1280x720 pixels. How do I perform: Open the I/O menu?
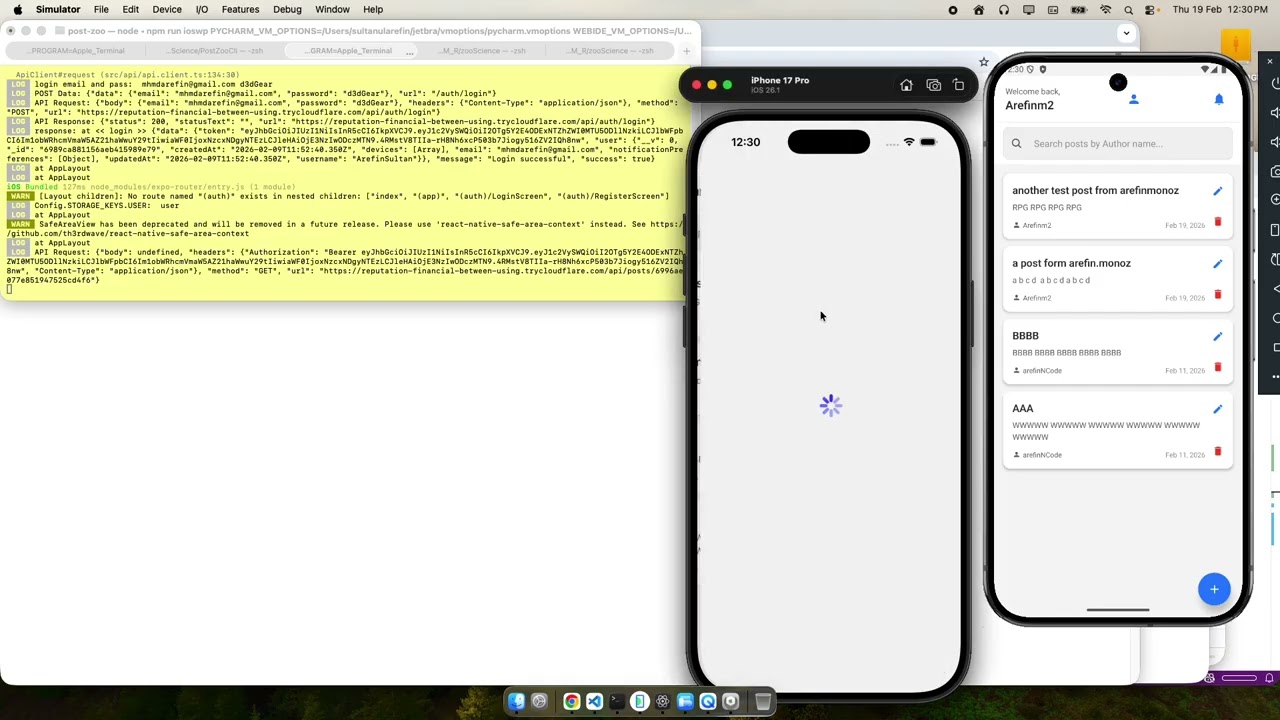coord(202,9)
